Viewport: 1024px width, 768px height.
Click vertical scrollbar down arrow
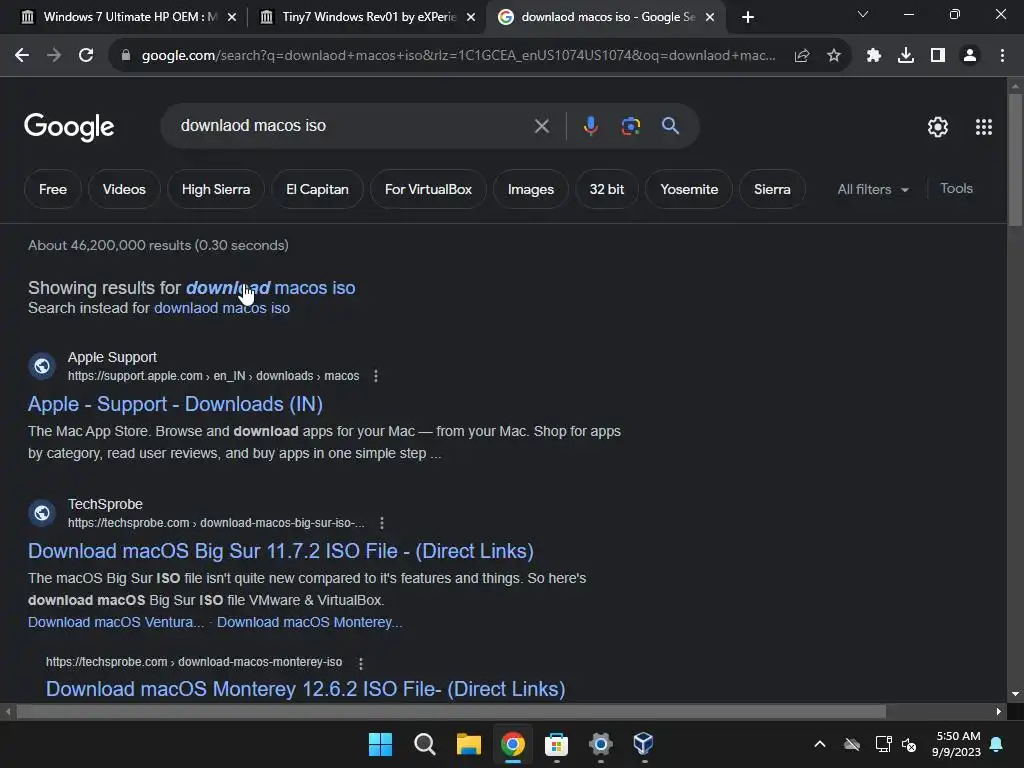click(1015, 694)
